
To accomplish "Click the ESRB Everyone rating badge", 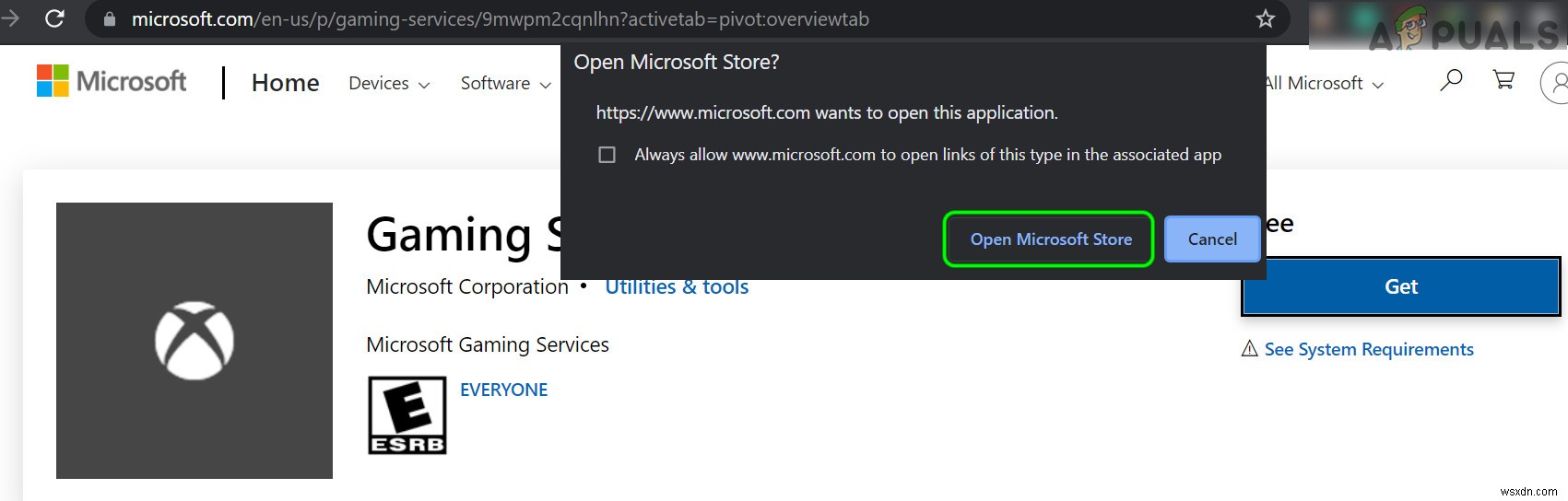I will coord(407,415).
